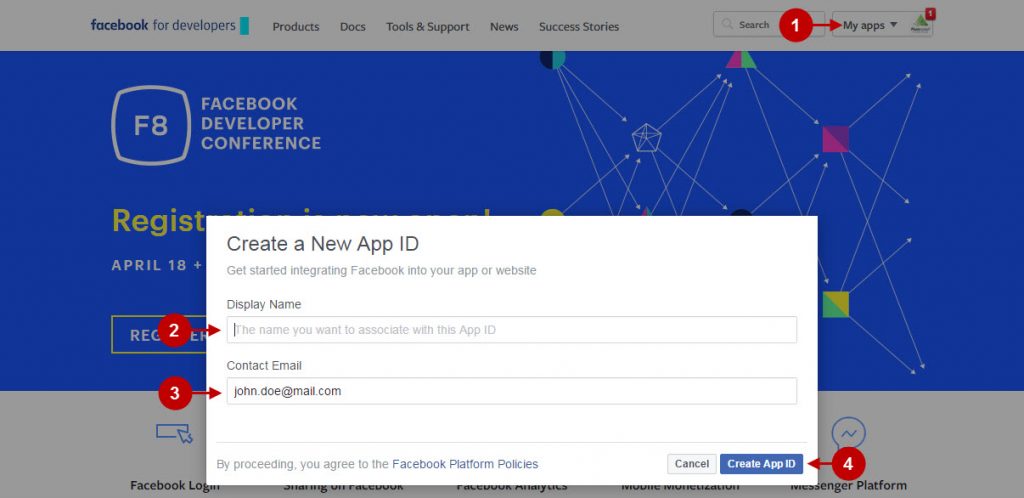The height and width of the screenshot is (498, 1024).
Task: Go to the News page
Action: (504, 27)
